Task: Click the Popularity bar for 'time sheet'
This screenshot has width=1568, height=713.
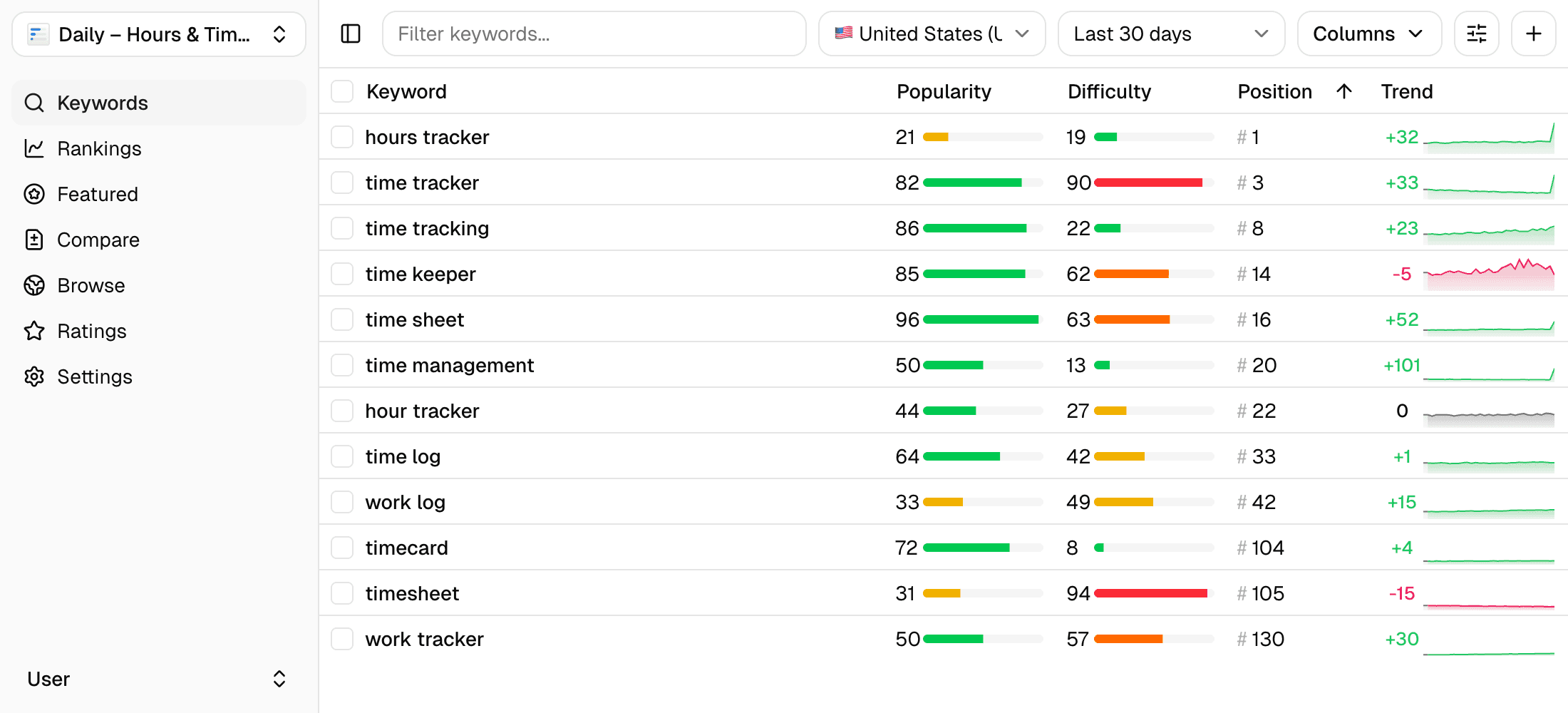Action: tap(981, 319)
